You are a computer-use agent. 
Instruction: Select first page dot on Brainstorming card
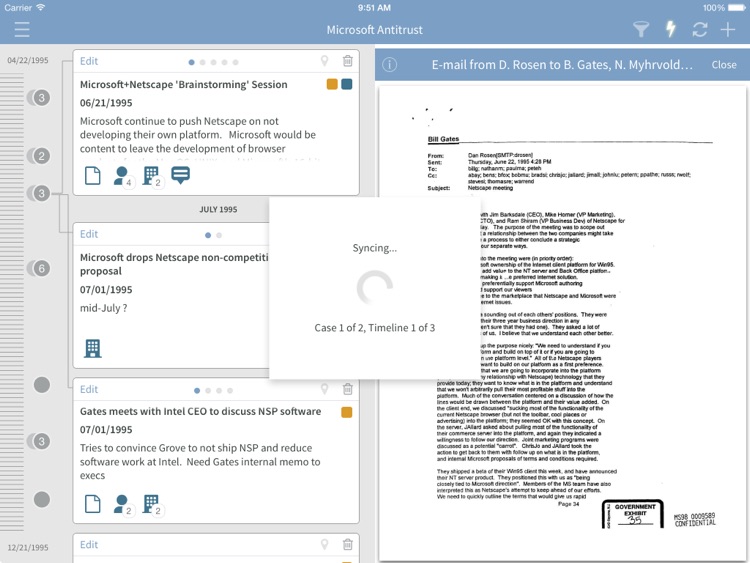coord(191,62)
